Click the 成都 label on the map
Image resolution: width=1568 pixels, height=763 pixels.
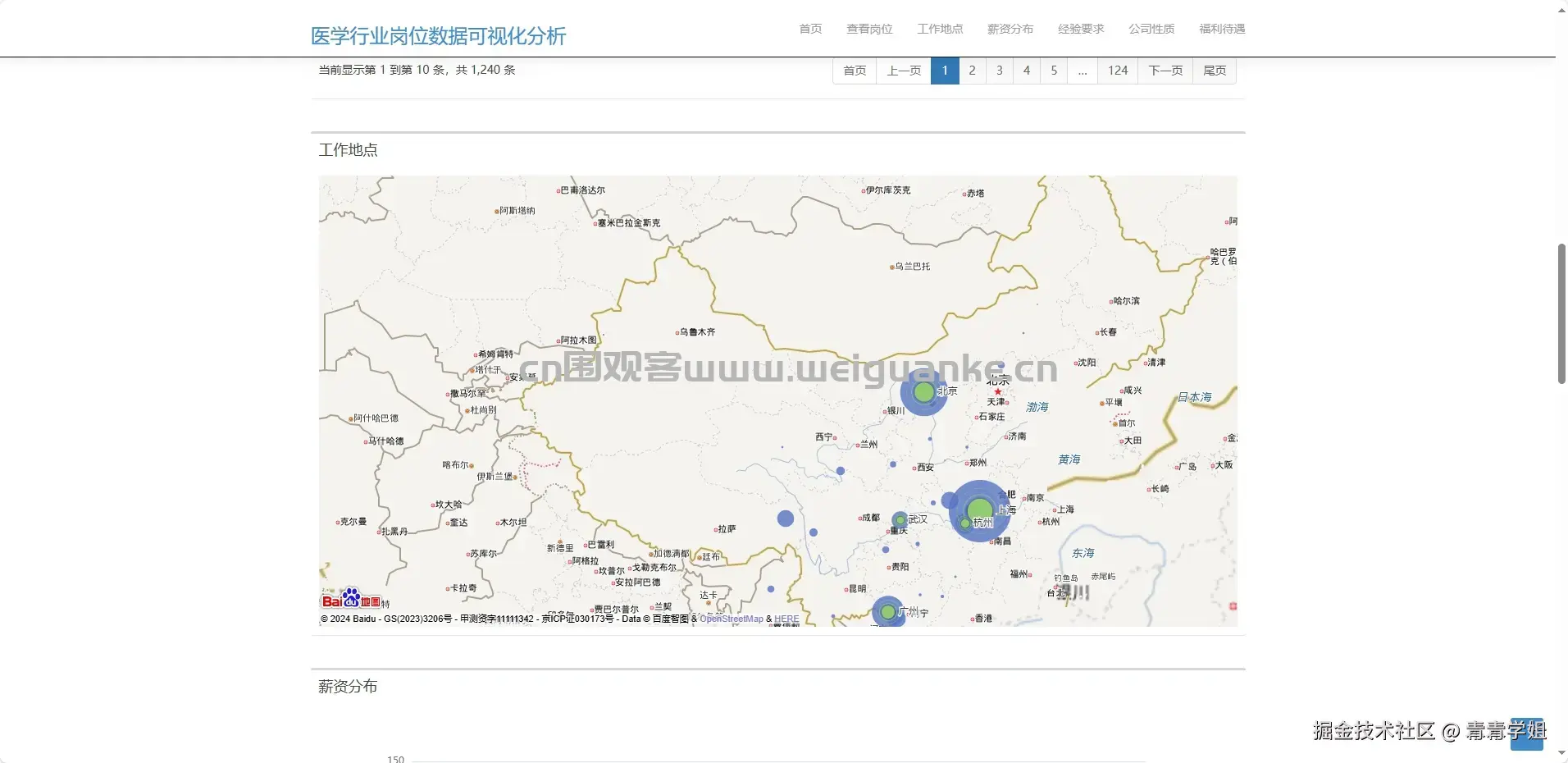click(x=870, y=518)
